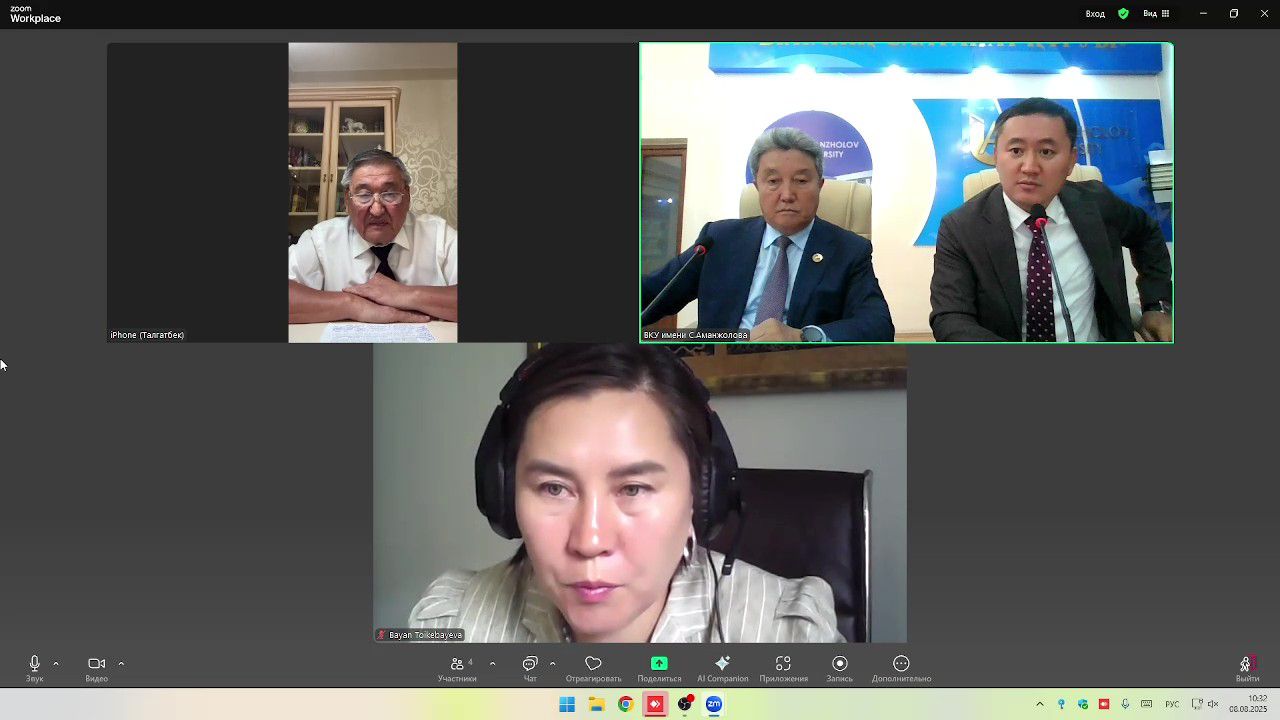Expand the arrow next to Участники
Viewport: 1280px width, 720px height.
[x=492, y=663]
